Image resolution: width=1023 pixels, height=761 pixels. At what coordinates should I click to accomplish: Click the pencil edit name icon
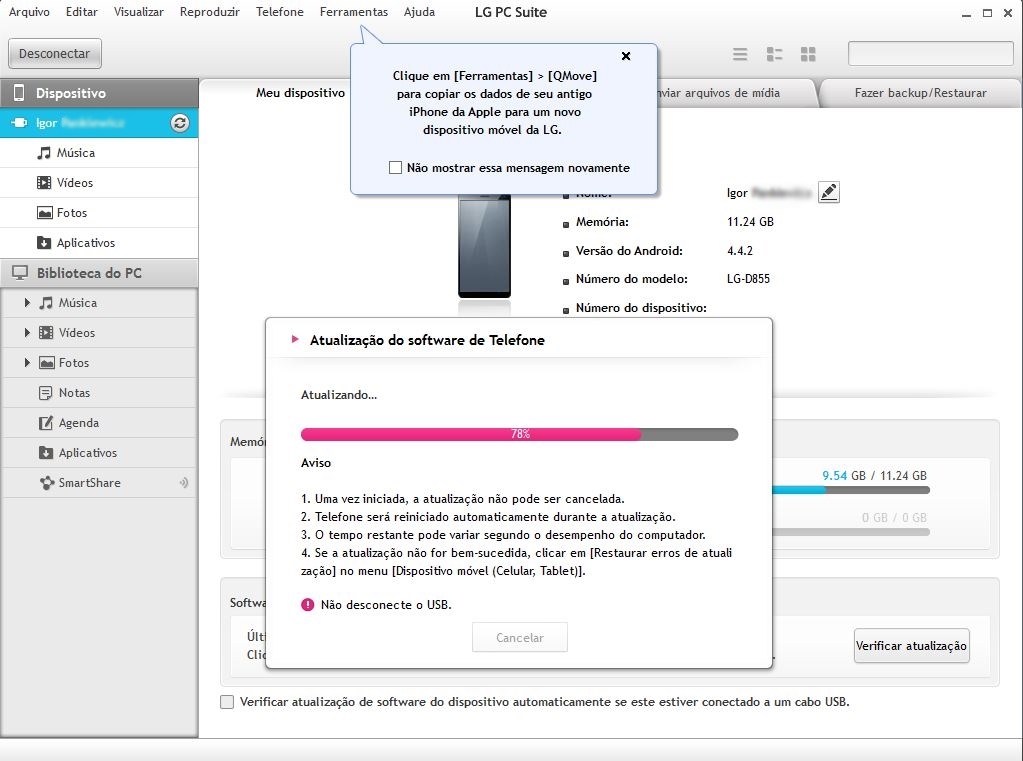(829, 192)
